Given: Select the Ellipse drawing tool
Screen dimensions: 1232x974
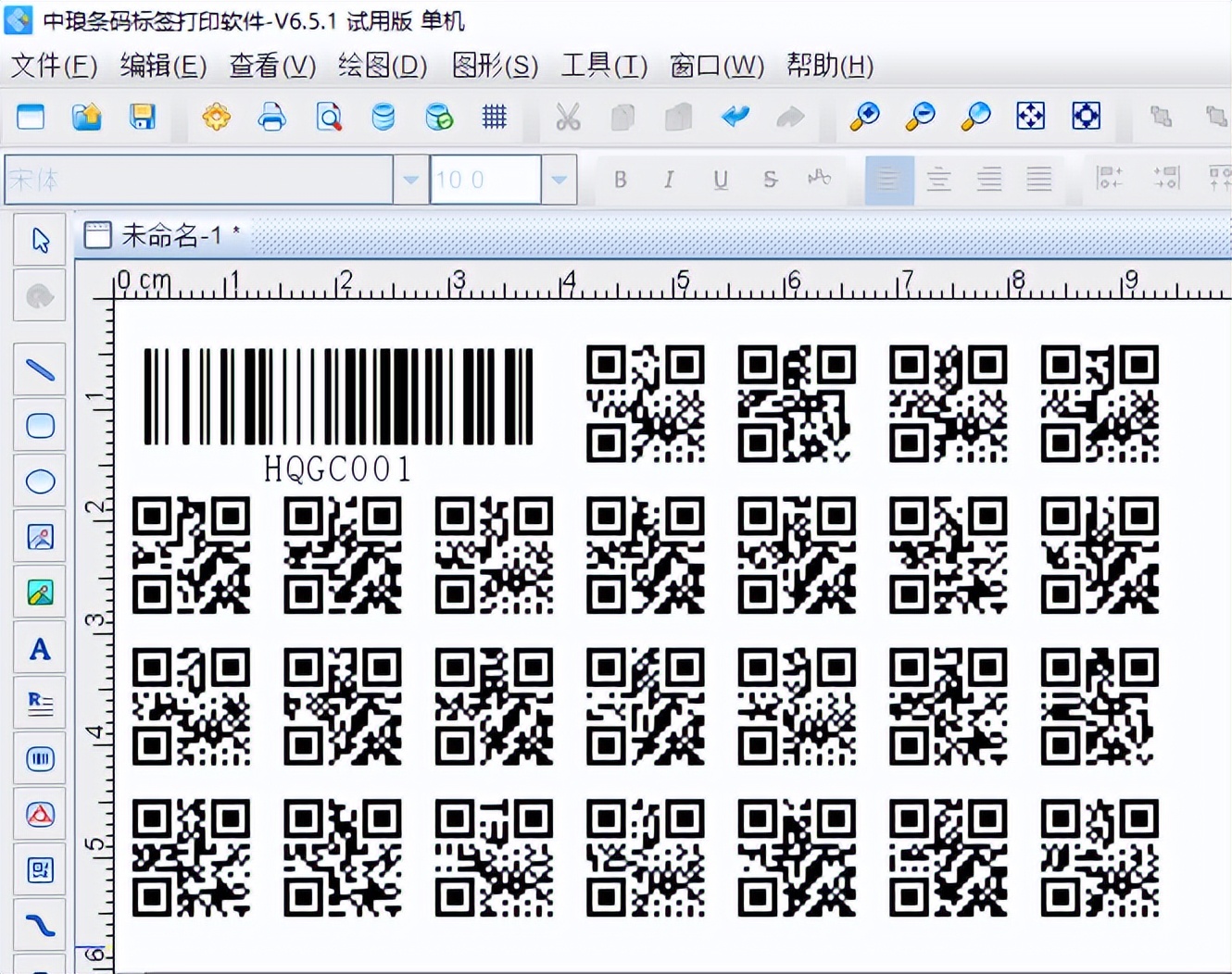Looking at the screenshot, I should pos(40,481).
